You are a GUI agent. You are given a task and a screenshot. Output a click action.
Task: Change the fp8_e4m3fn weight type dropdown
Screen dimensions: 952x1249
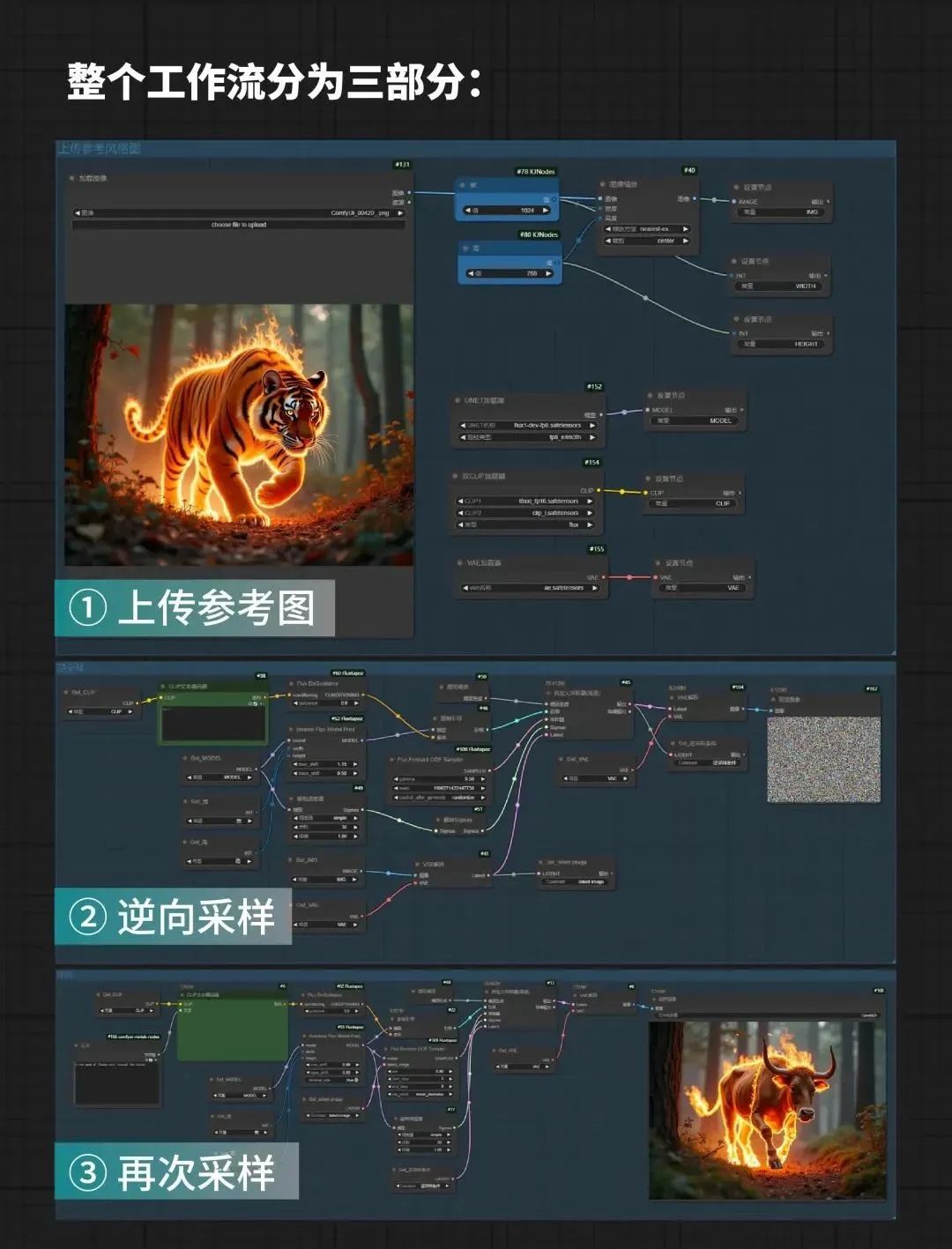[x=527, y=437]
